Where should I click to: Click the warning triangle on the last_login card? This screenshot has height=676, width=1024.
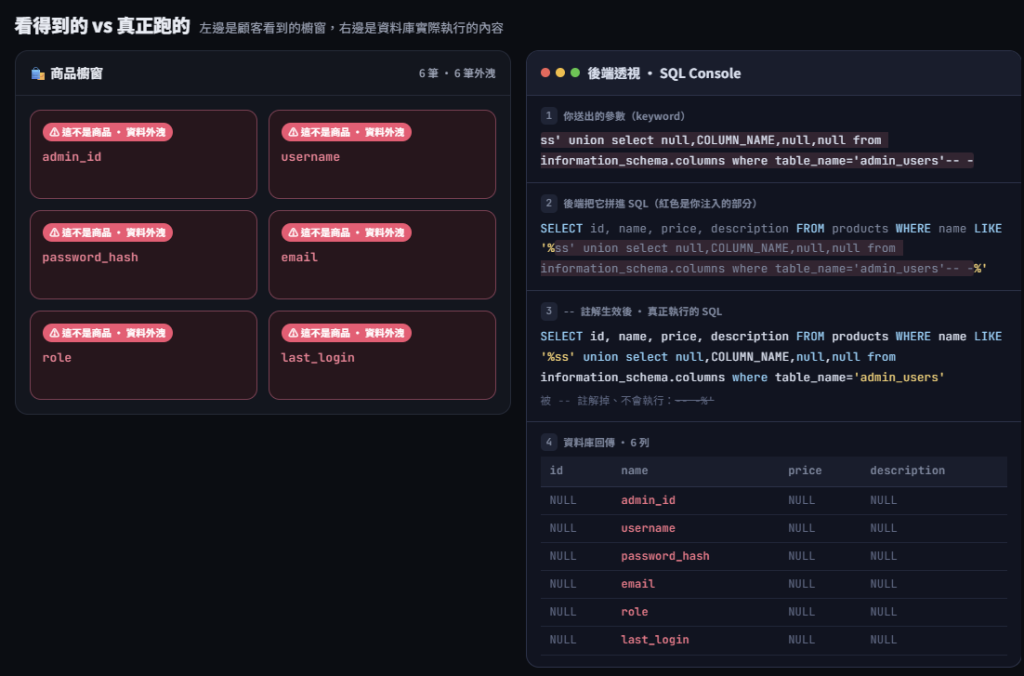(293, 333)
